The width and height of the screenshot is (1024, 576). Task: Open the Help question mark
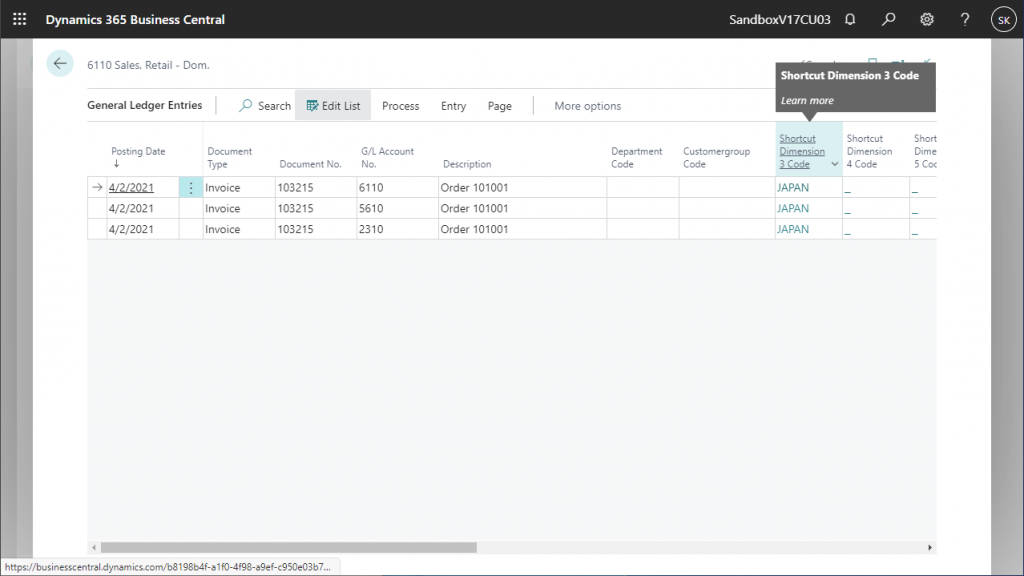point(965,20)
